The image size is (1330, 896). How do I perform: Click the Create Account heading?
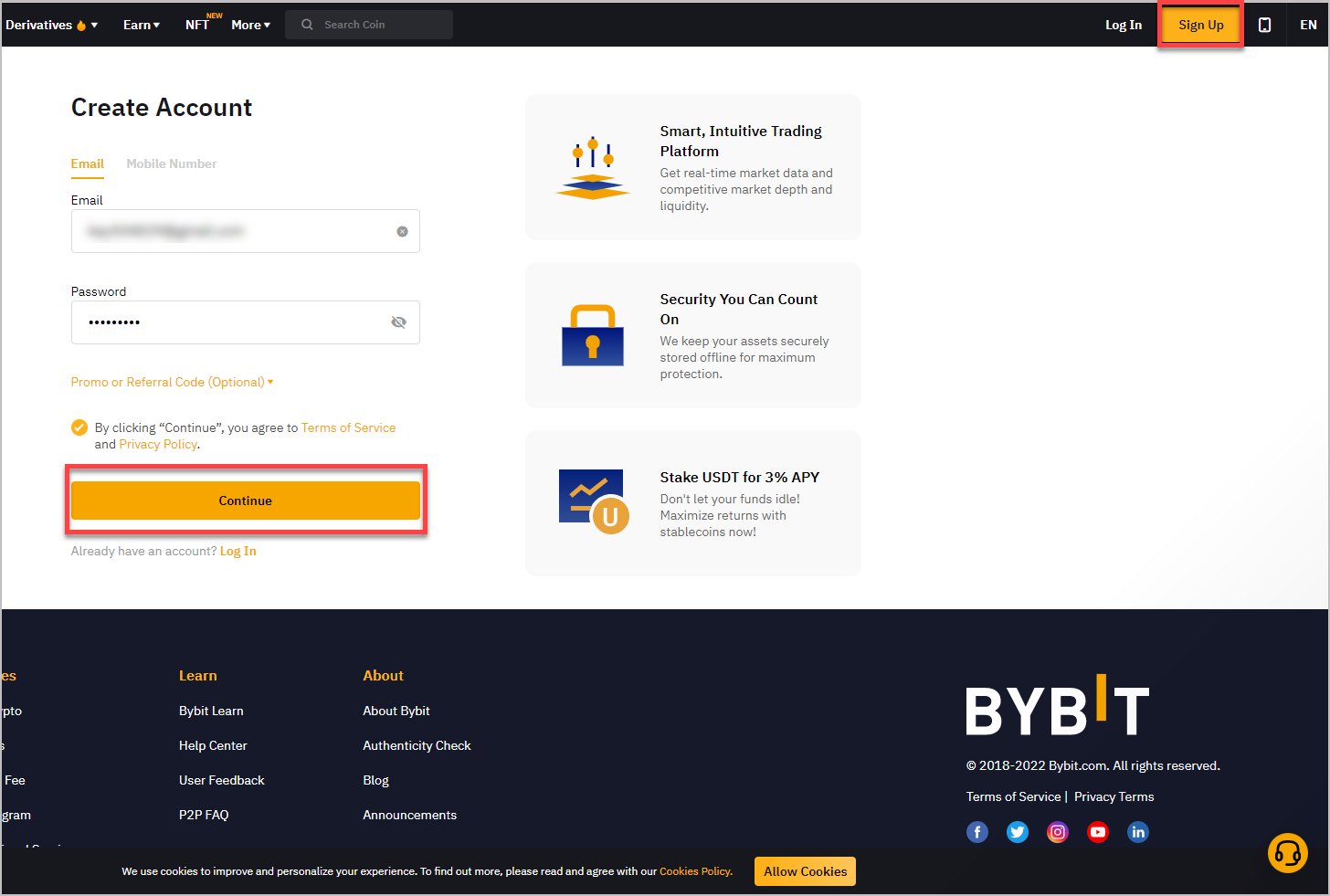[x=162, y=108]
